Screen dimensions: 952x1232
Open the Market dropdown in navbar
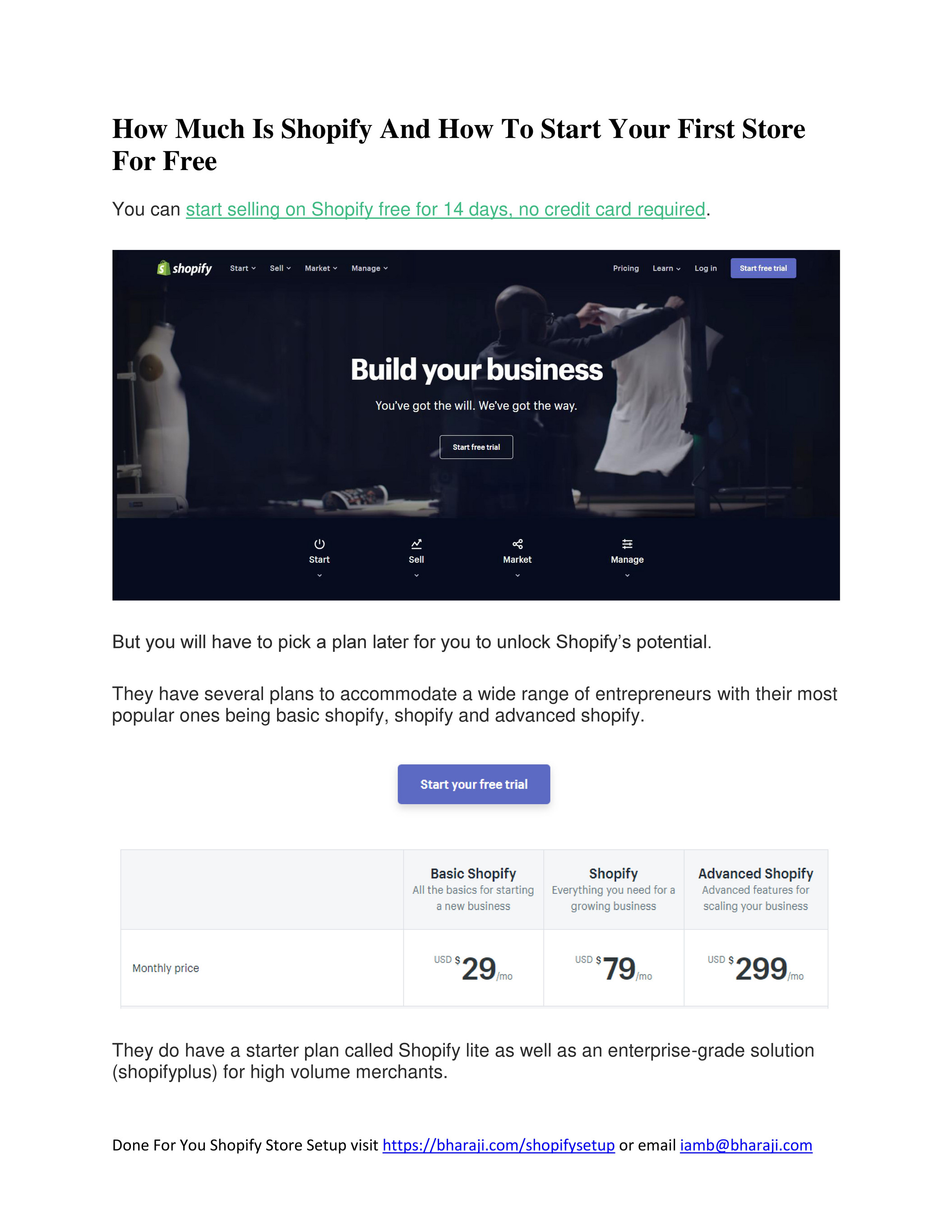click(321, 268)
